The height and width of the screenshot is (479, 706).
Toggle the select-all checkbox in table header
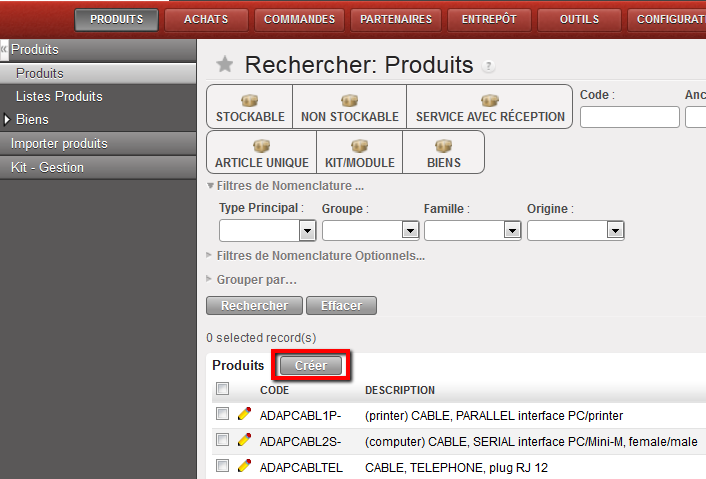tap(223, 389)
